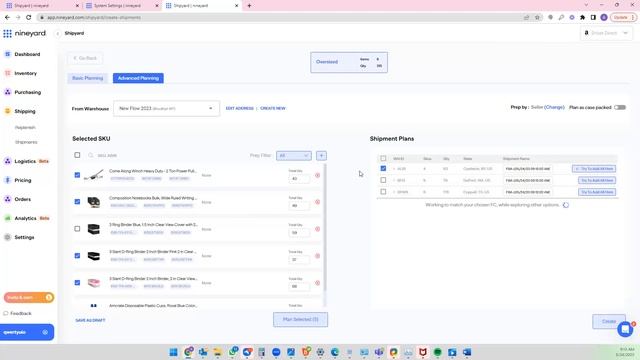The image size is (640, 360).
Task: Click the Plan Selected button
Action: click(300, 320)
